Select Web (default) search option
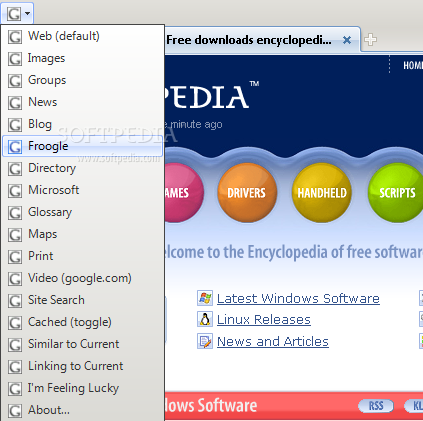Viewport: 423px width, 421px height. coord(83,36)
